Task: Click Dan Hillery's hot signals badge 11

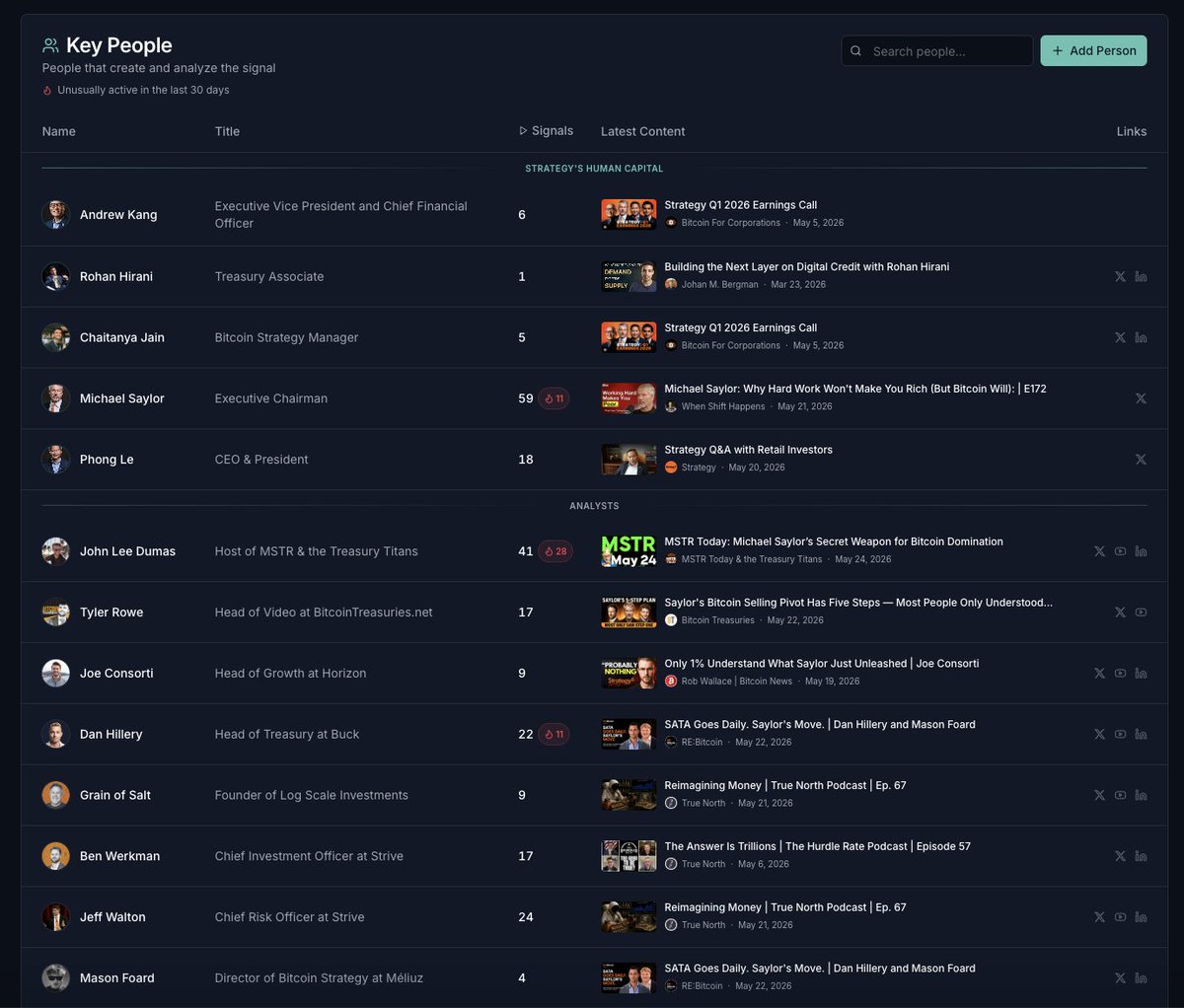Action: coord(554,735)
